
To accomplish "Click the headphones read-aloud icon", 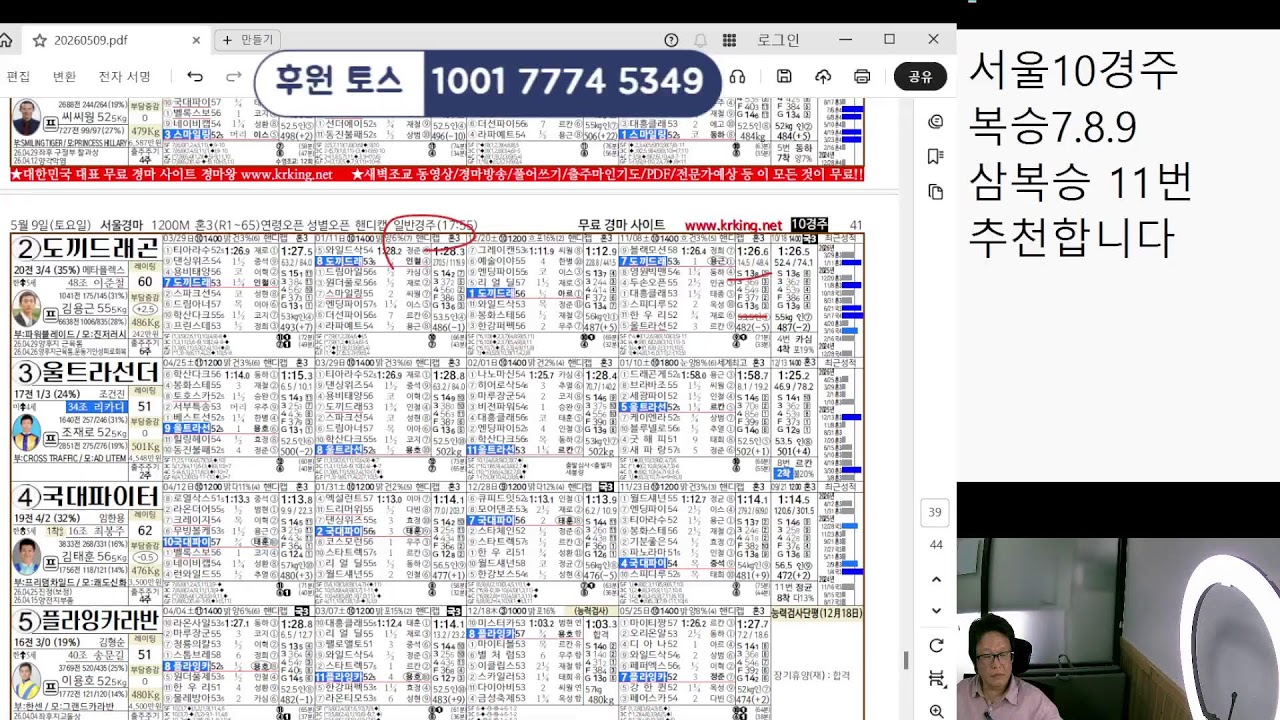I will tap(737, 76).
